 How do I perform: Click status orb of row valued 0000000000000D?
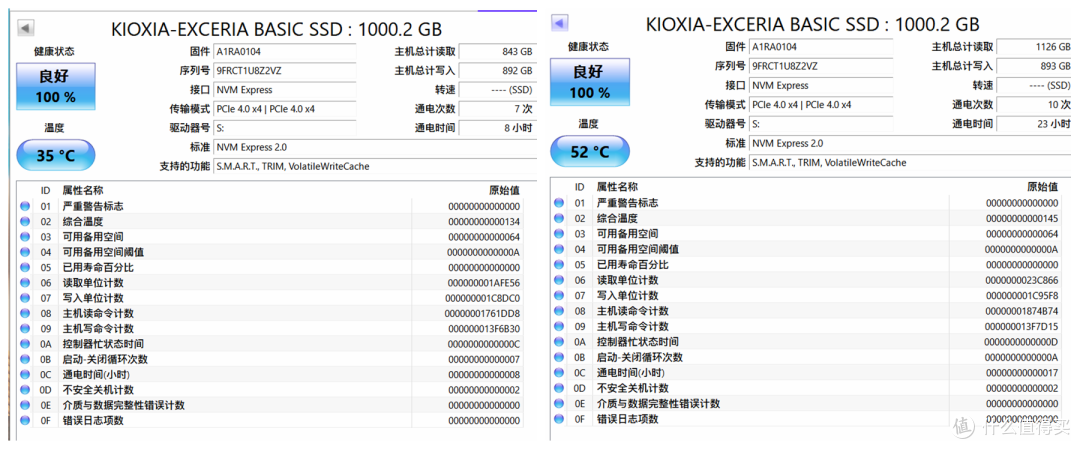click(x=559, y=342)
